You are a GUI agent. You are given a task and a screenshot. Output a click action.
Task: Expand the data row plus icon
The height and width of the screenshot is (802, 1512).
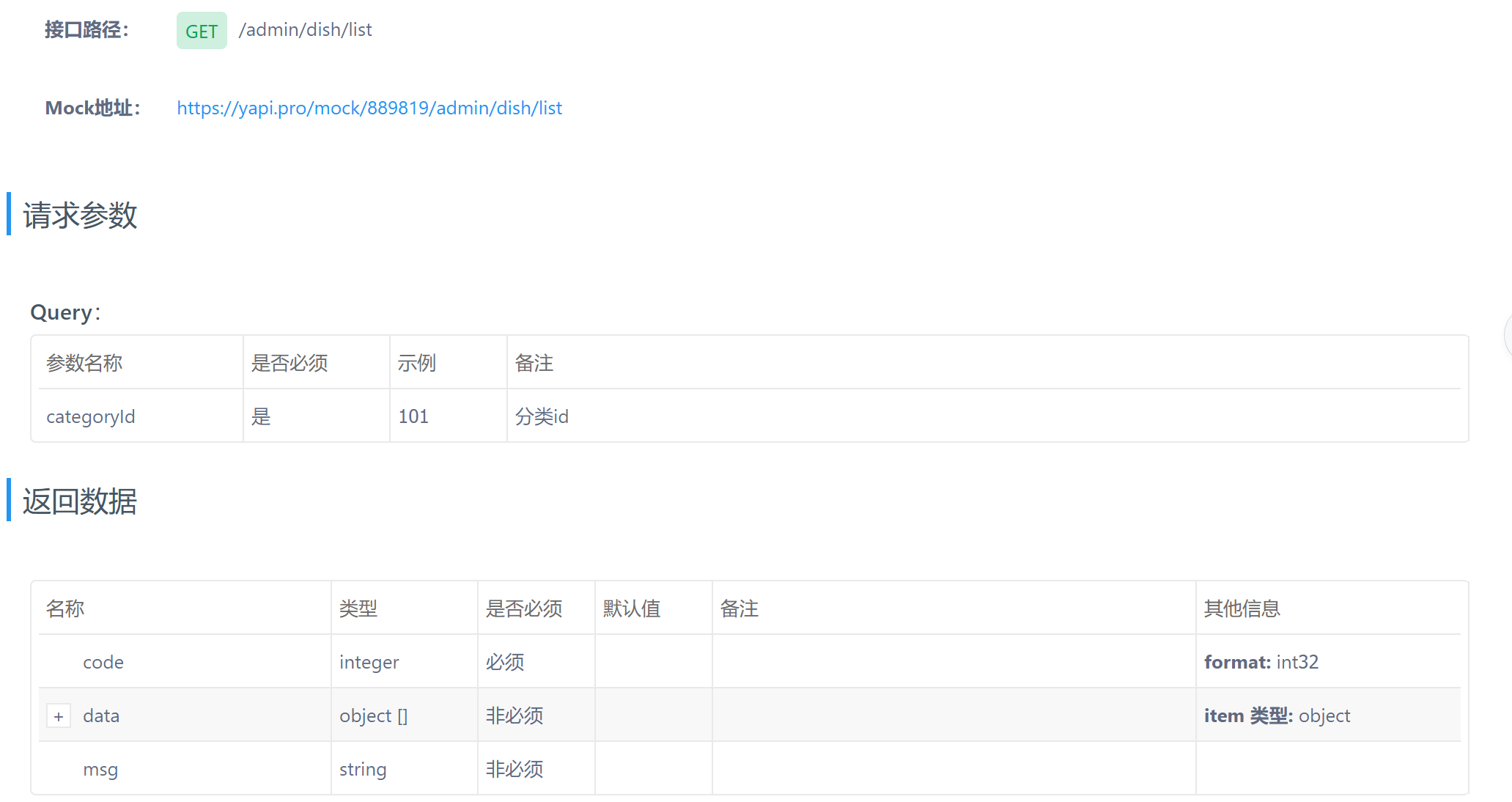tap(59, 716)
